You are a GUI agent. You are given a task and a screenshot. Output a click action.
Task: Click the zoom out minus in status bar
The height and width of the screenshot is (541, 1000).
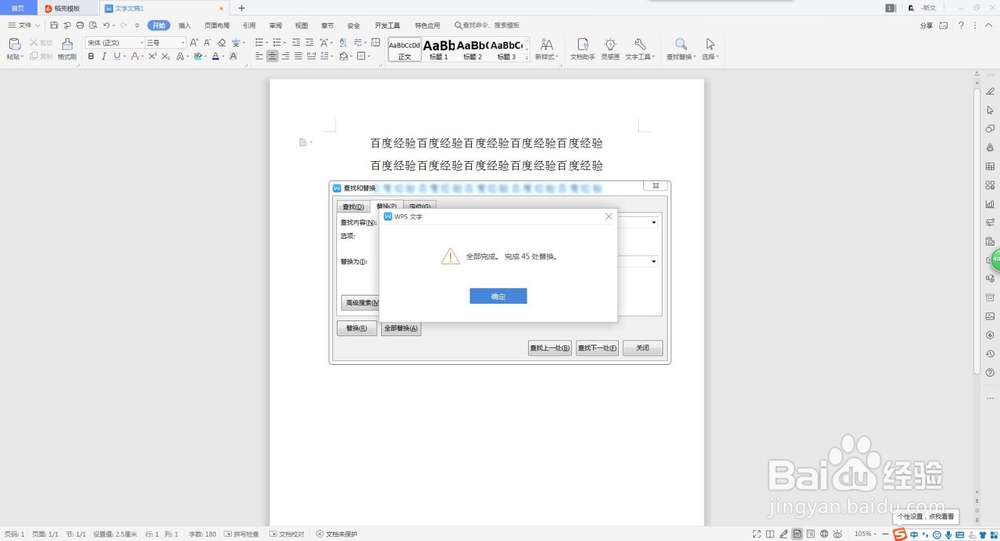click(x=885, y=534)
